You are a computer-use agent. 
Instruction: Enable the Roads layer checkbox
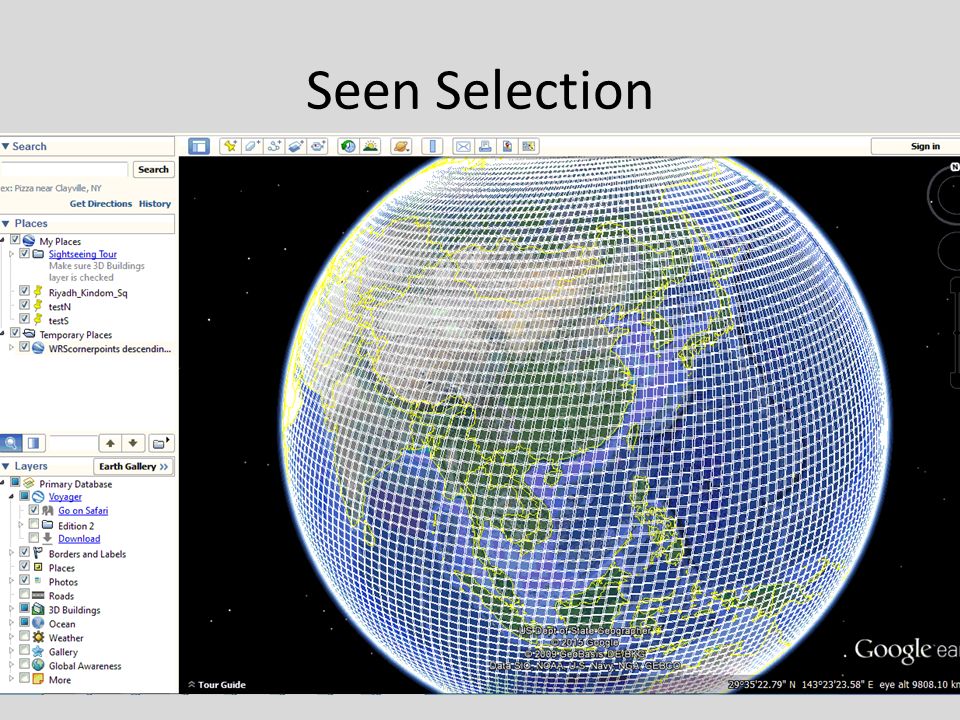point(24,594)
